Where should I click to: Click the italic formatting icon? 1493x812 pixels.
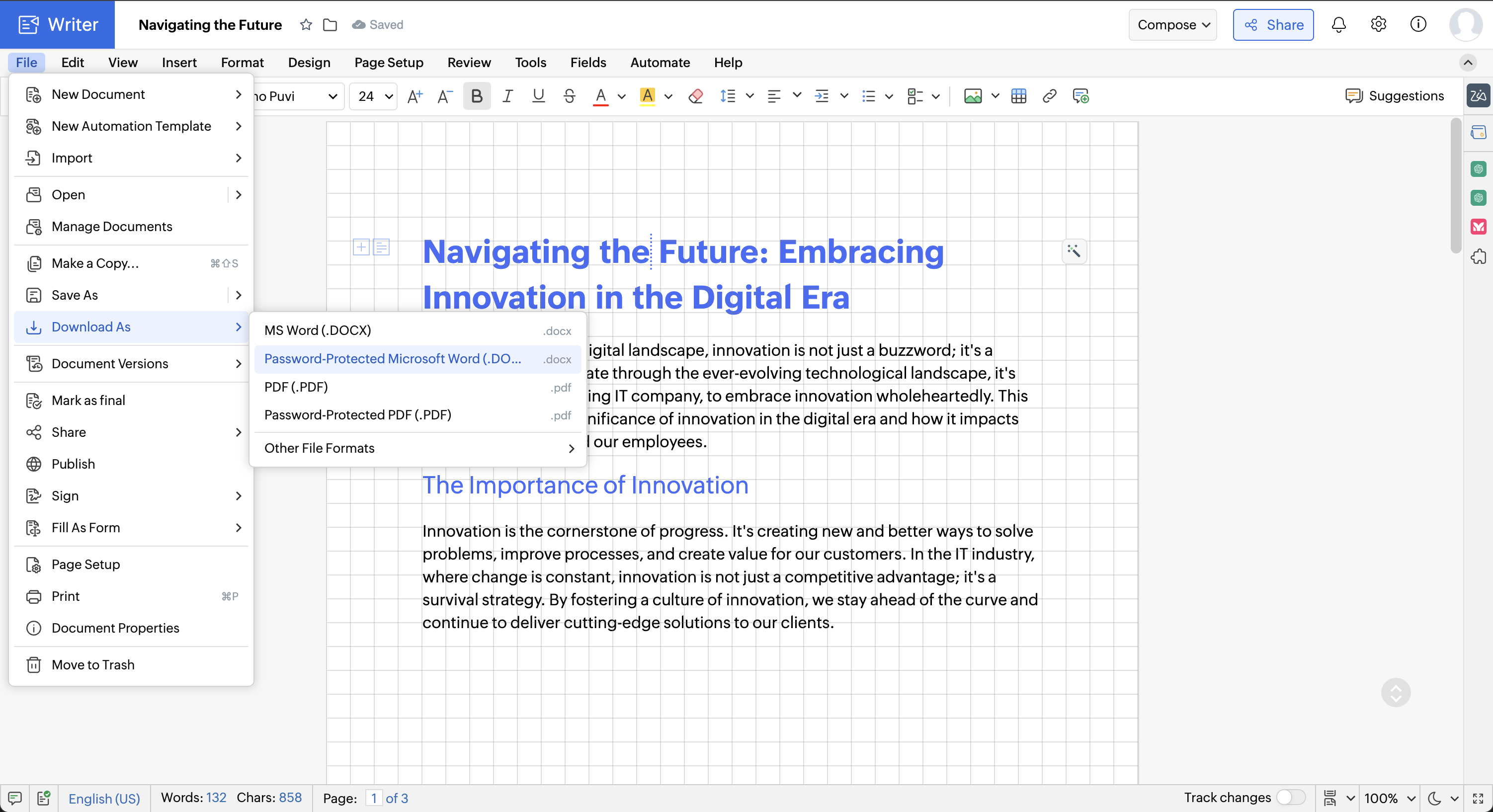coord(507,96)
